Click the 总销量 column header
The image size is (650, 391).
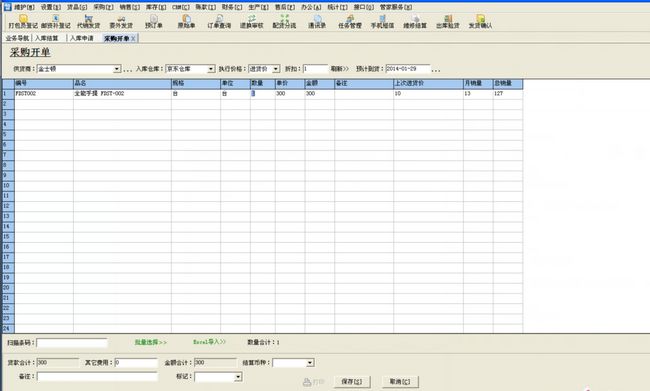(x=508, y=83)
